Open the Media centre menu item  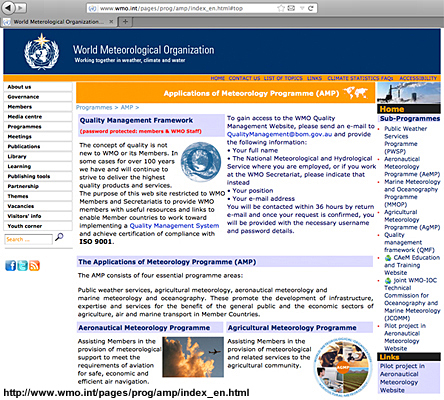(38, 117)
